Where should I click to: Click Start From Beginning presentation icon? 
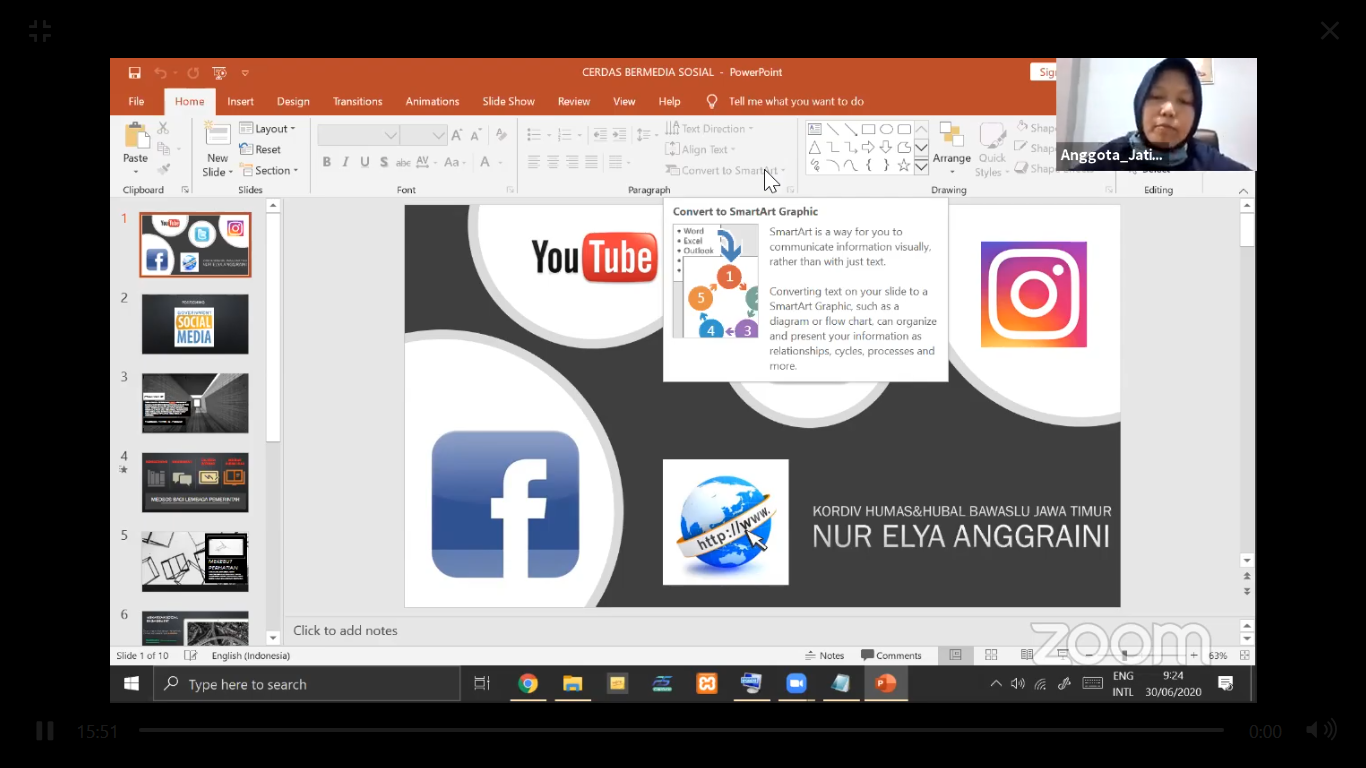(x=219, y=73)
